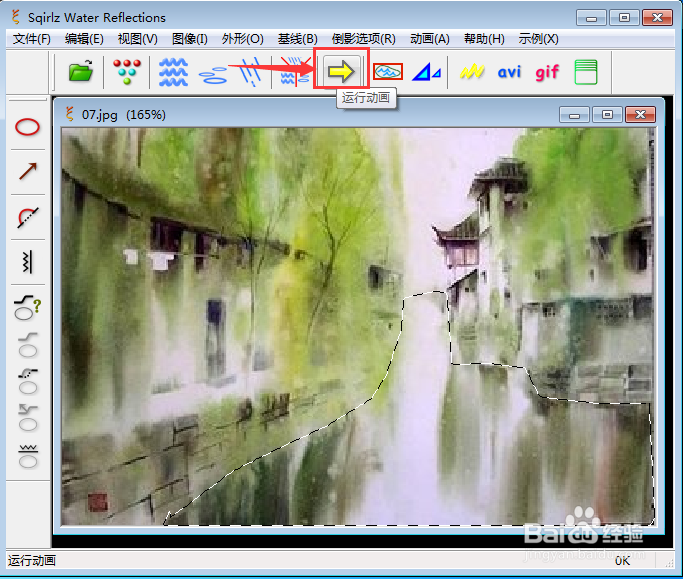Click the outline help question mark icon

tap(27, 308)
